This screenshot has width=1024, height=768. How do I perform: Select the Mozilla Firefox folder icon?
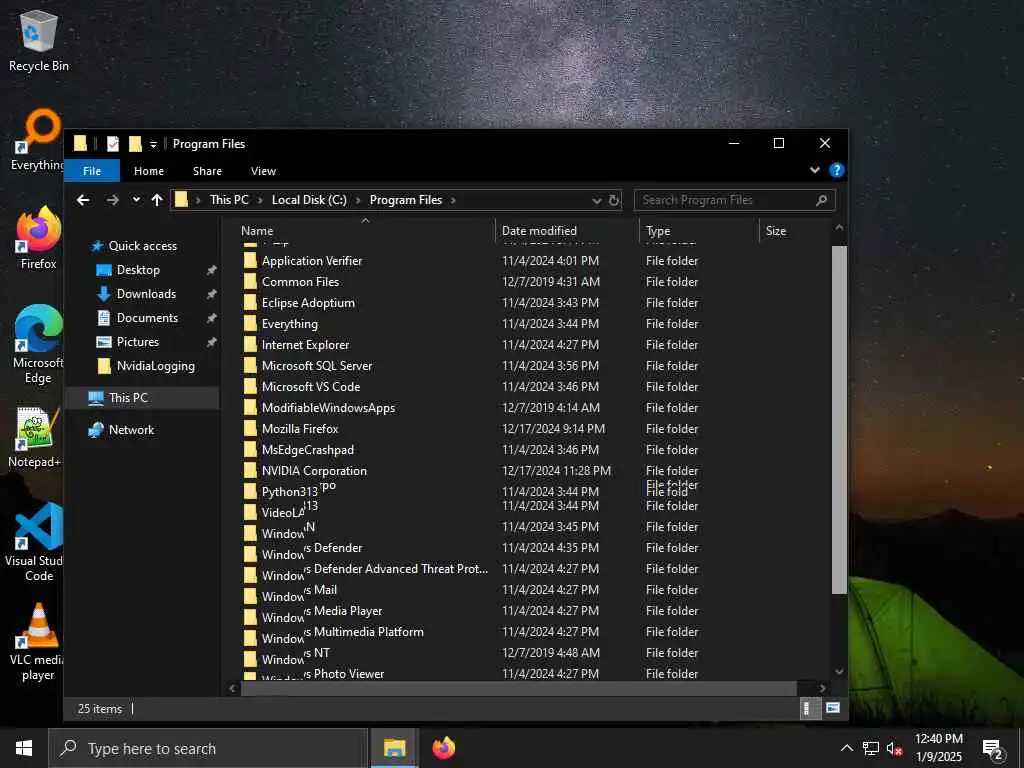250,429
